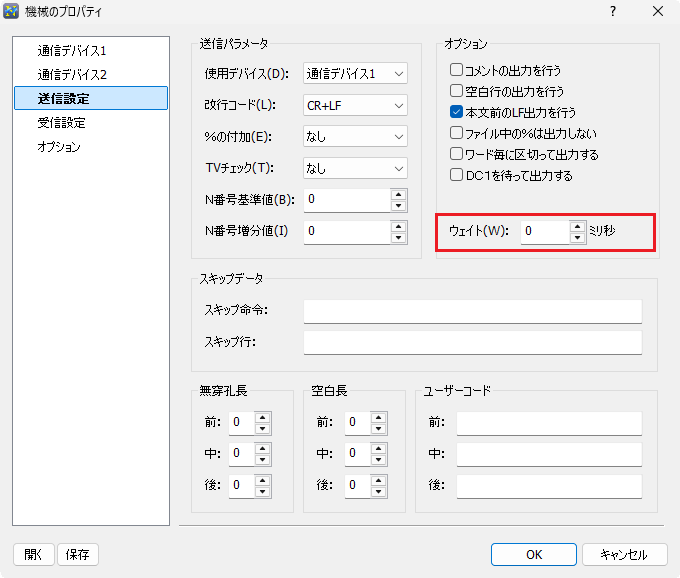Click the ユーザーコード 前 input field

[x=549, y=423]
